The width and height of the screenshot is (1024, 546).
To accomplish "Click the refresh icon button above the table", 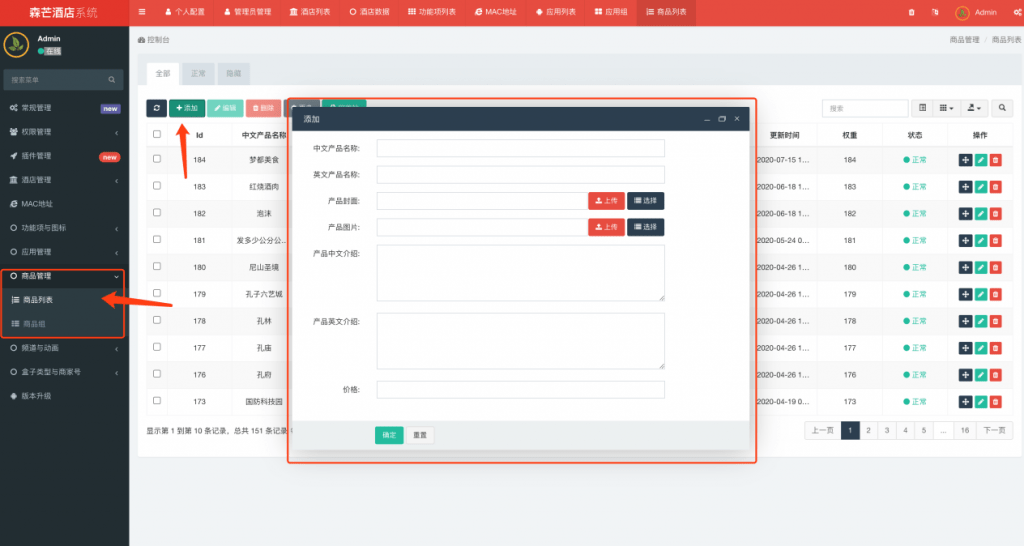I will [156, 108].
